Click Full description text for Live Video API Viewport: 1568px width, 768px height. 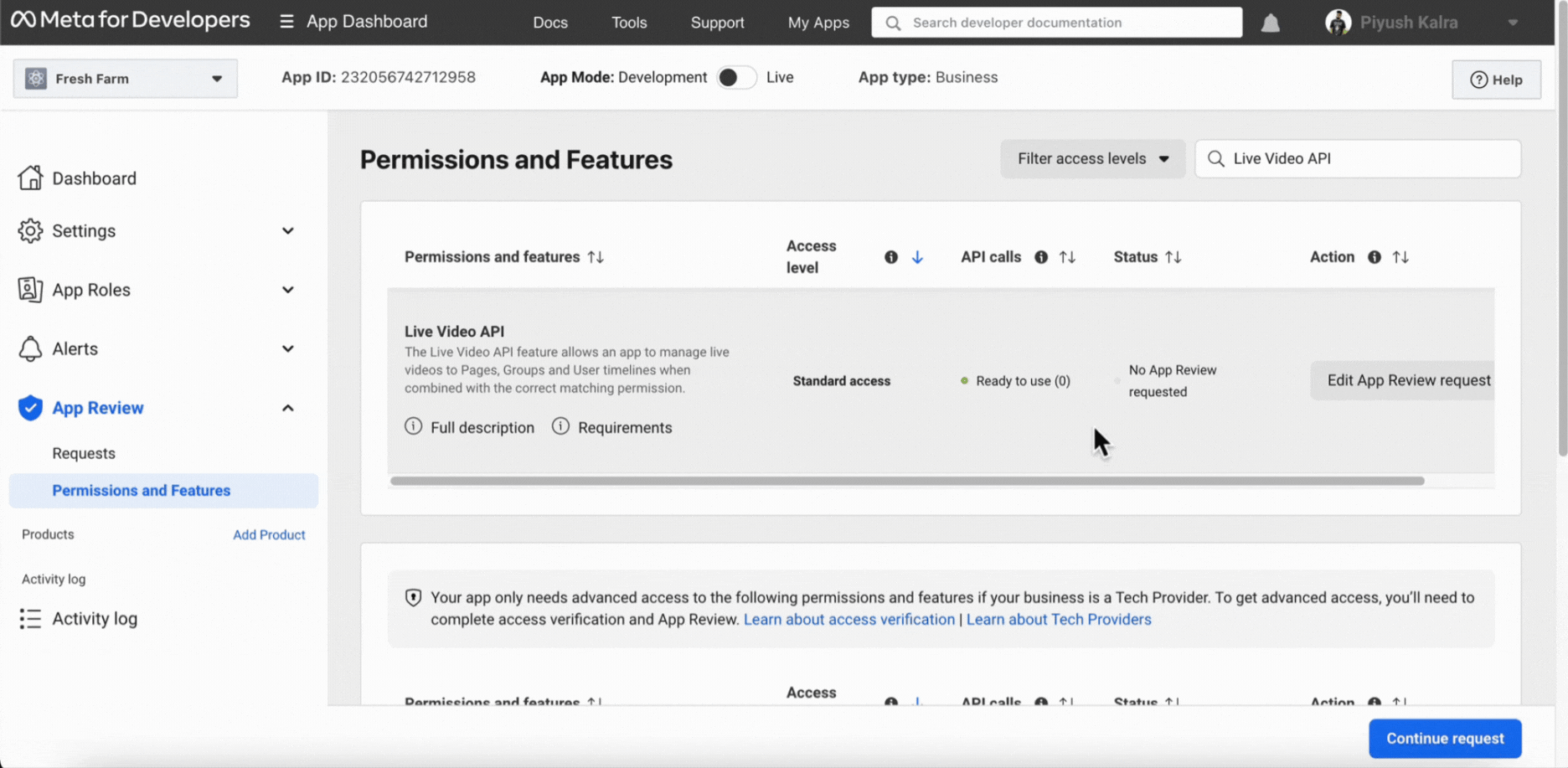click(482, 427)
